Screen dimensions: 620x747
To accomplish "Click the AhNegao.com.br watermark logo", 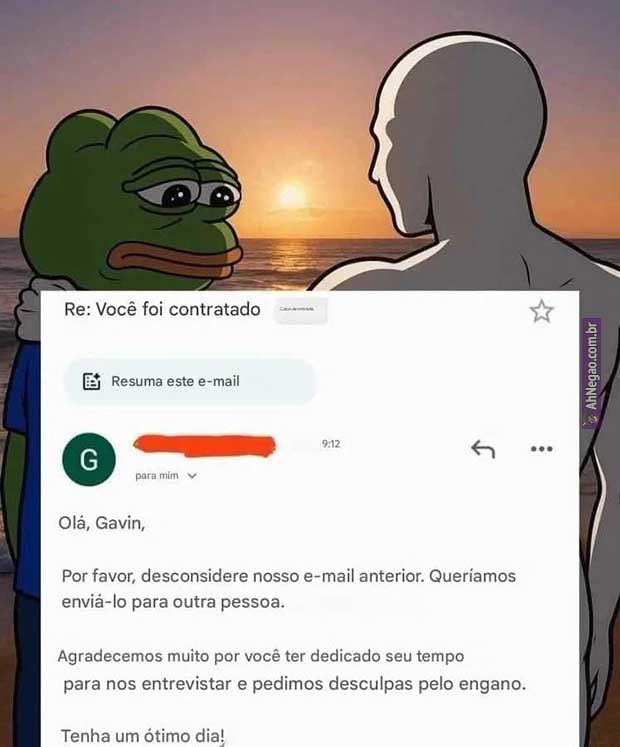I will 592,374.
